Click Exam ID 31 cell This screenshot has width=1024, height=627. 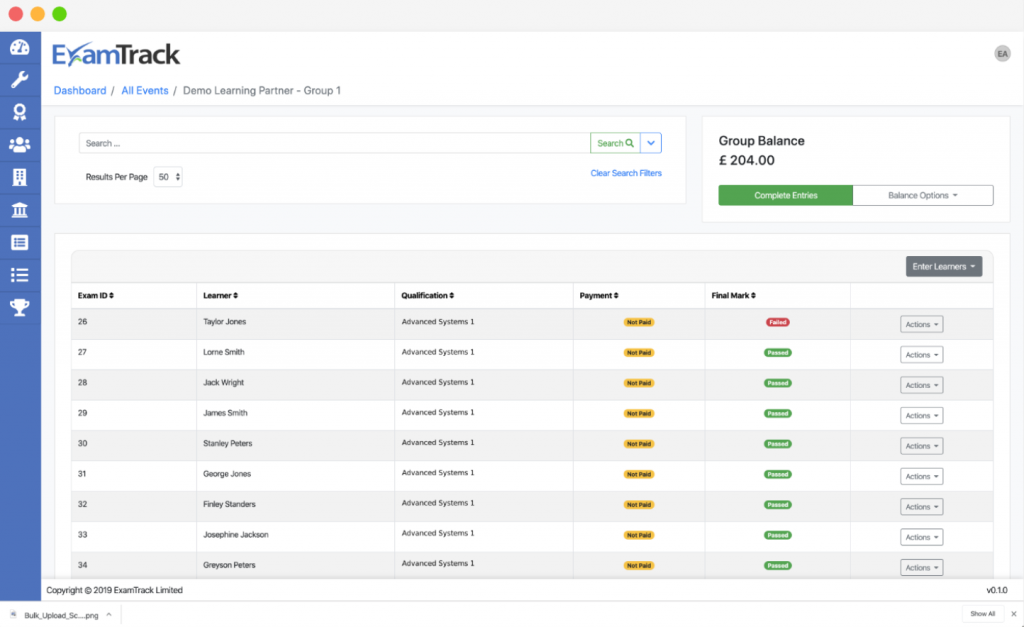[x=82, y=474]
